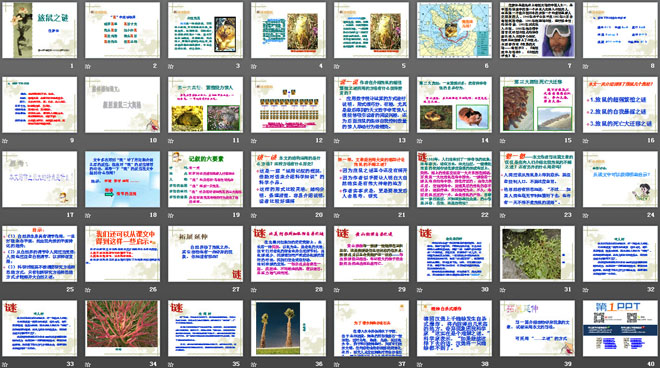Click the transition star icon under slide 5

(337, 67)
